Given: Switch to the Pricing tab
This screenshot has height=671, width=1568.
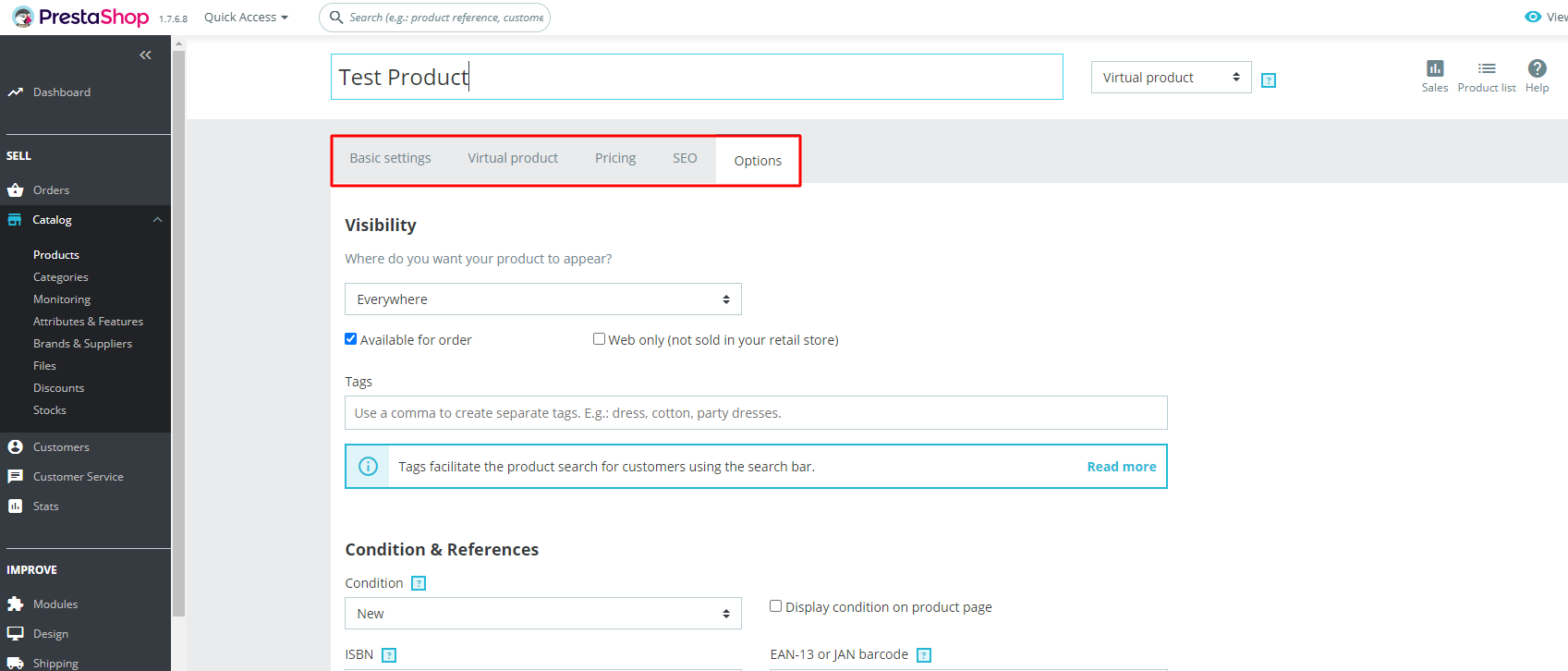Looking at the screenshot, I should click(615, 158).
